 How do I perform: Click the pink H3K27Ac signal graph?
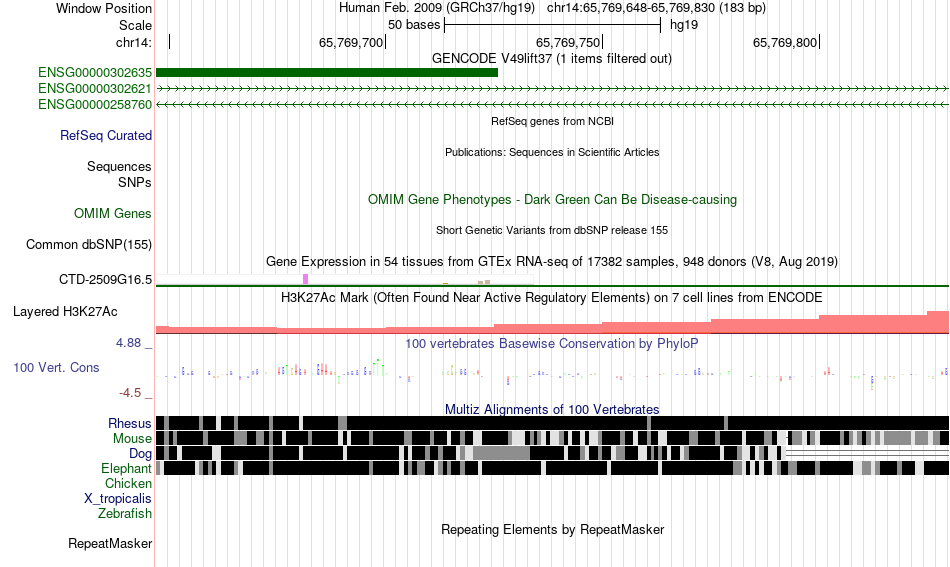point(553,323)
